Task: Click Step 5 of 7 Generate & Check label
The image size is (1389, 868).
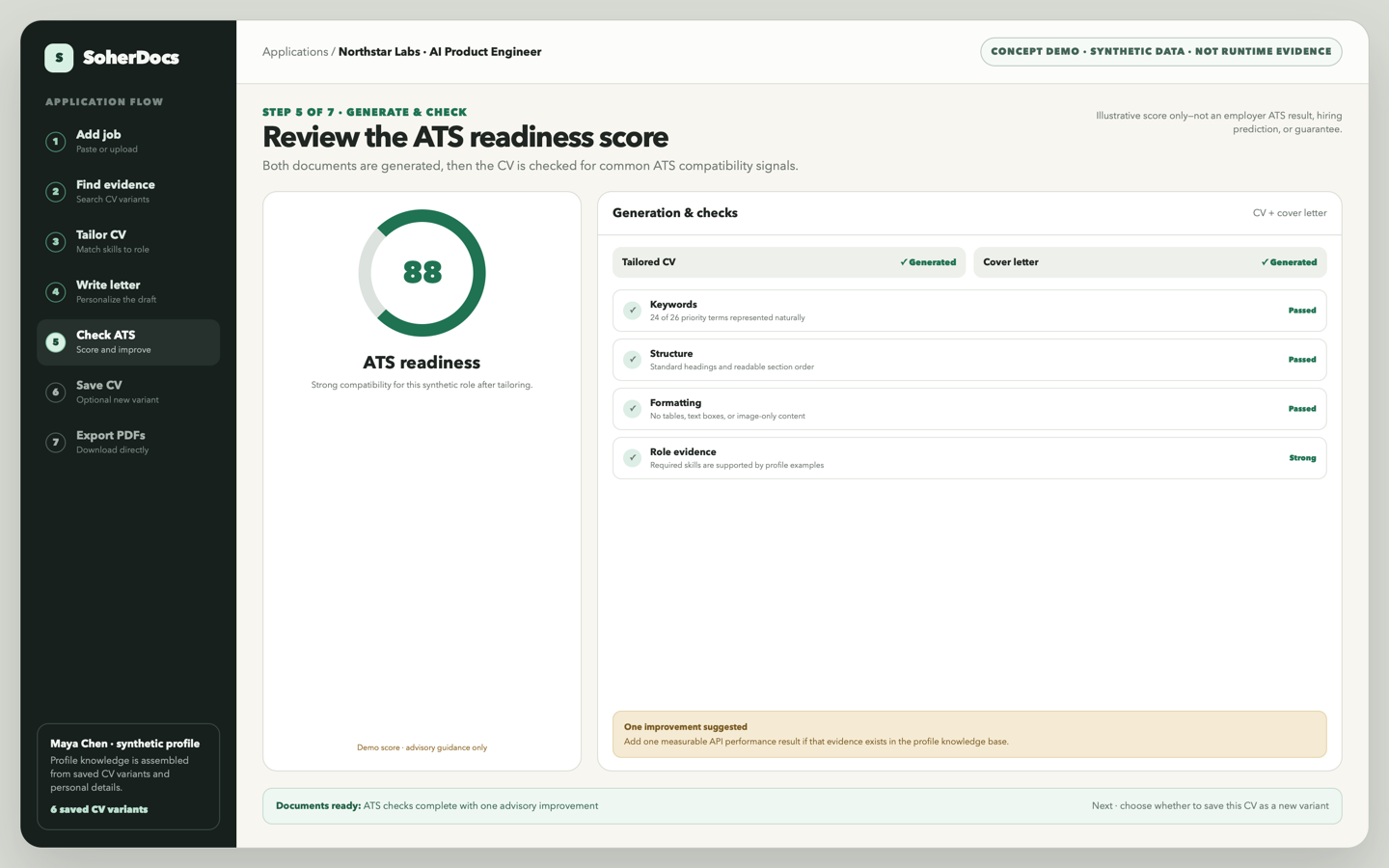Action: pos(365,112)
